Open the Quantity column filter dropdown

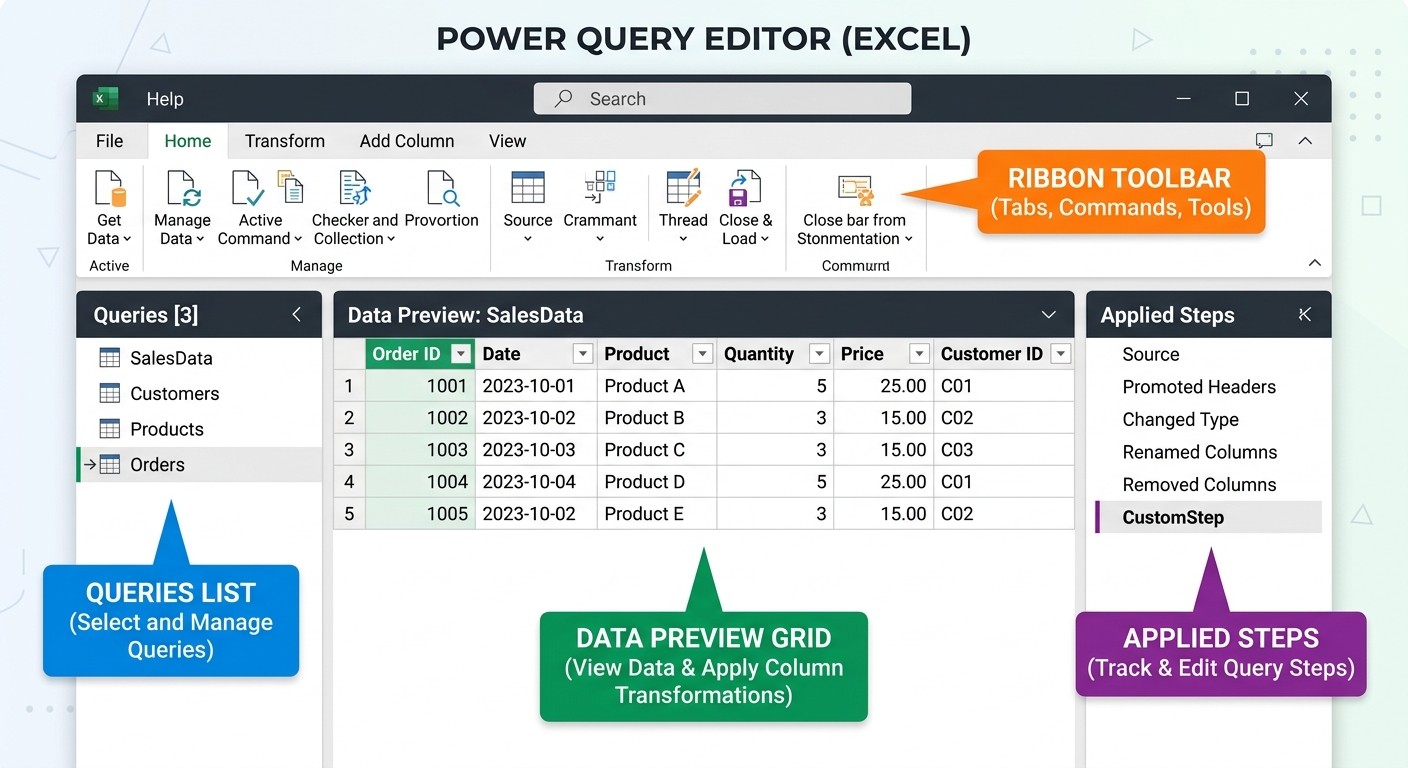pyautogui.click(x=820, y=354)
